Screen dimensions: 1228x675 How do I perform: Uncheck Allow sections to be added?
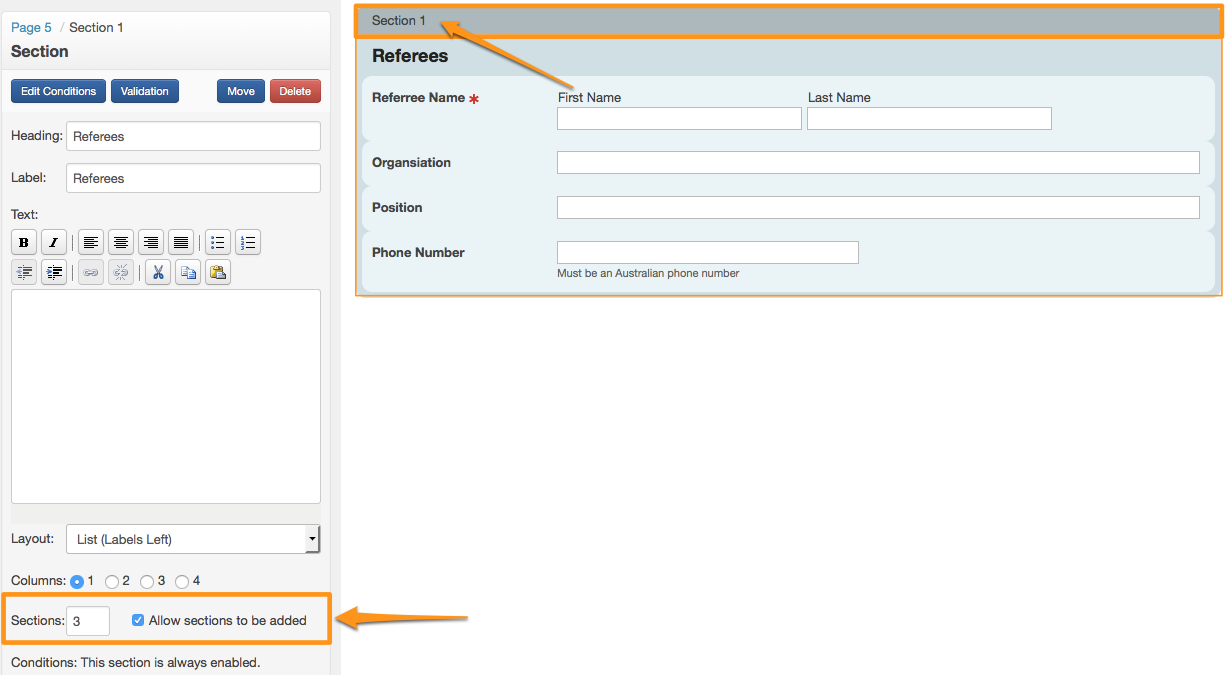tap(138, 620)
